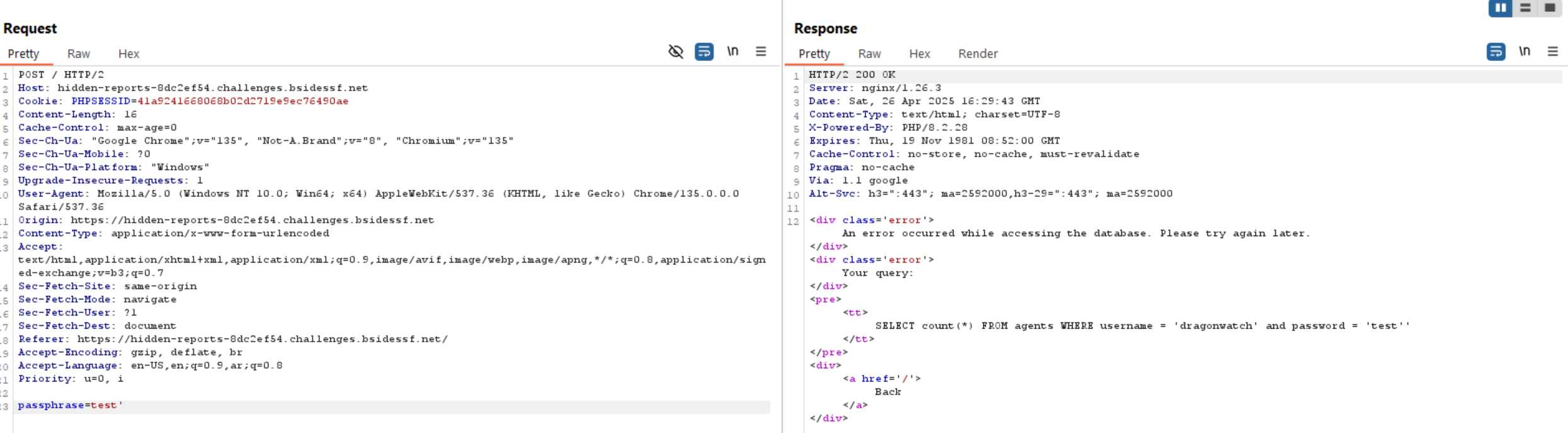Click X-Powered-By: PHP/8.2.28 header

tap(888, 128)
